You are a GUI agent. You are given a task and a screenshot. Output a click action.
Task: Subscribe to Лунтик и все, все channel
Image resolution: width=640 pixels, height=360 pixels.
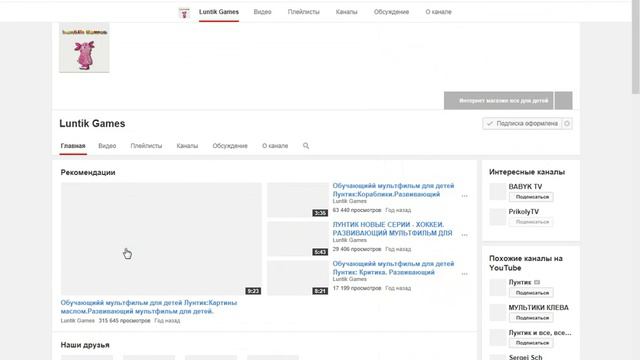[x=531, y=343]
